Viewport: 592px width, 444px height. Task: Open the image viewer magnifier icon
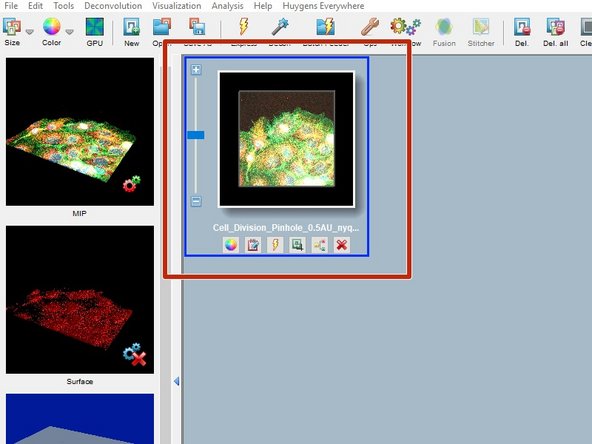tap(298, 245)
